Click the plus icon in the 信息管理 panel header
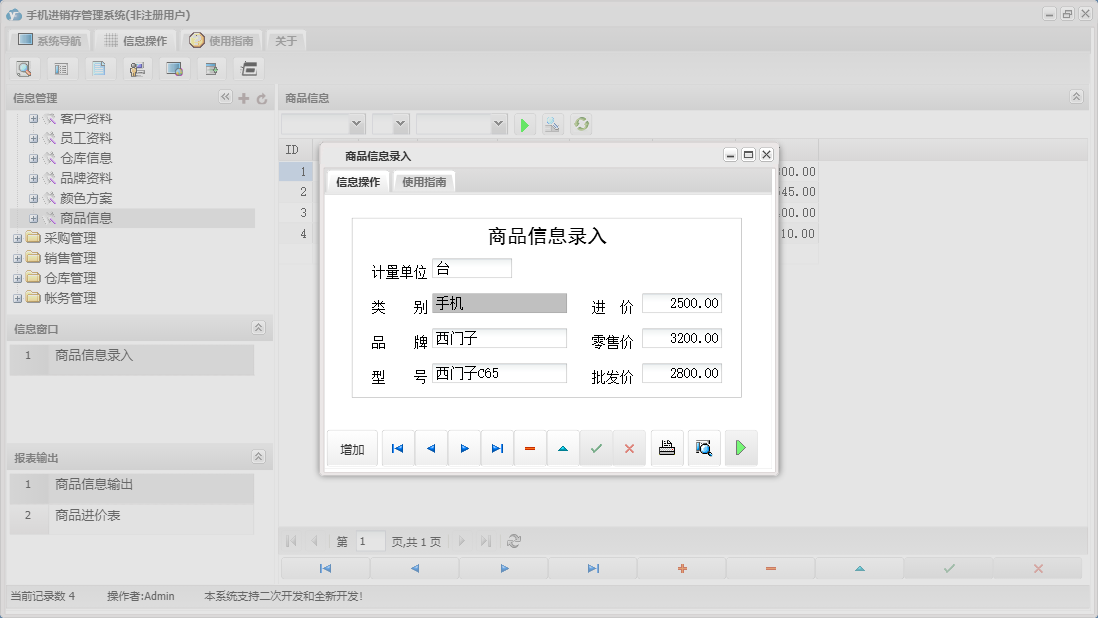The image size is (1098, 618). tap(244, 97)
